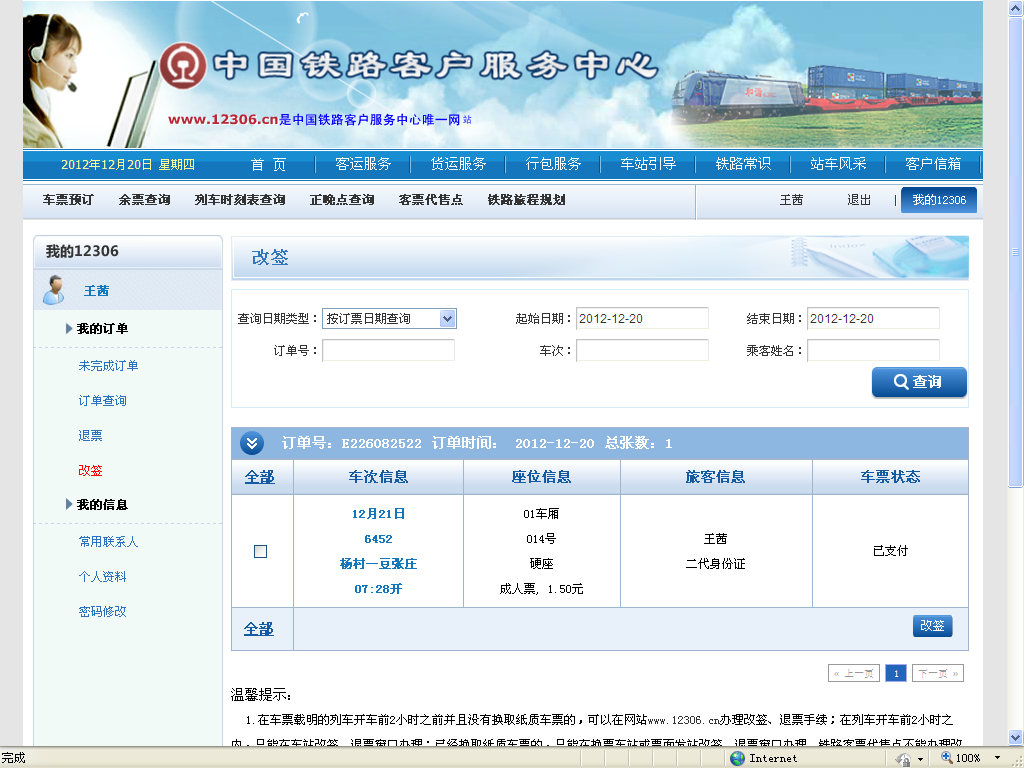Go to 客票代售点 tab
This screenshot has width=1024, height=768.
[x=430, y=200]
